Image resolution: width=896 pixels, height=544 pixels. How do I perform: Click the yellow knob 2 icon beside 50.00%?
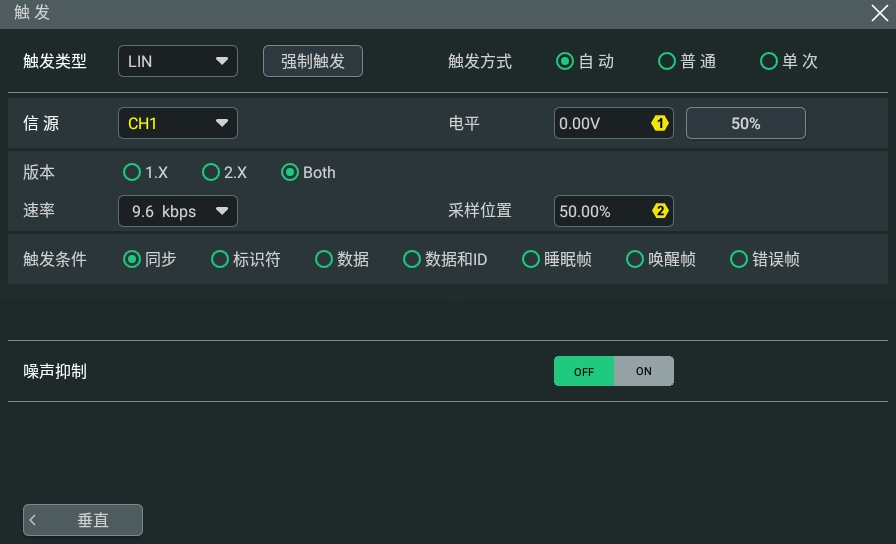[659, 211]
